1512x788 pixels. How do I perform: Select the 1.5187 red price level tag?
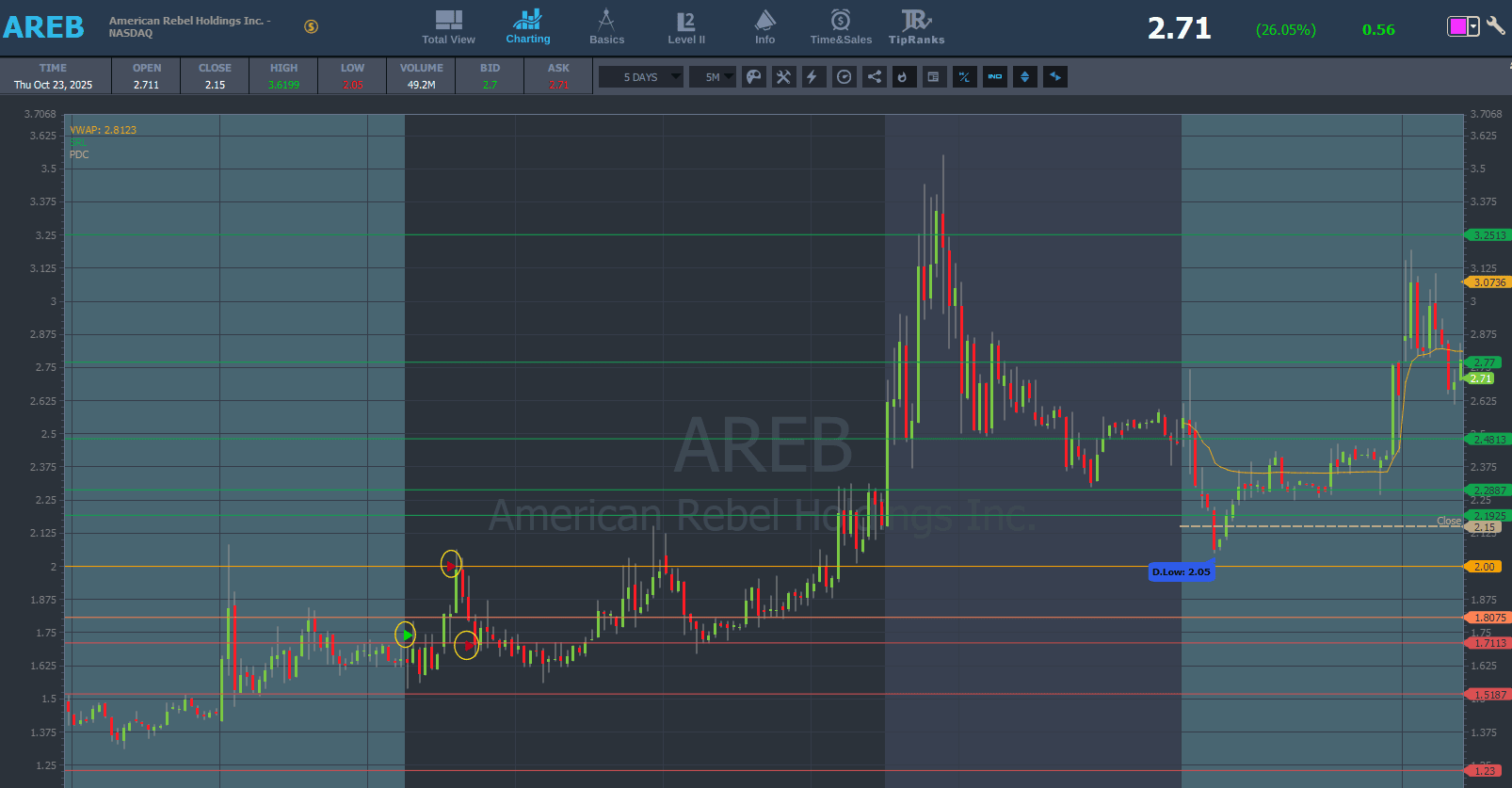[1488, 695]
